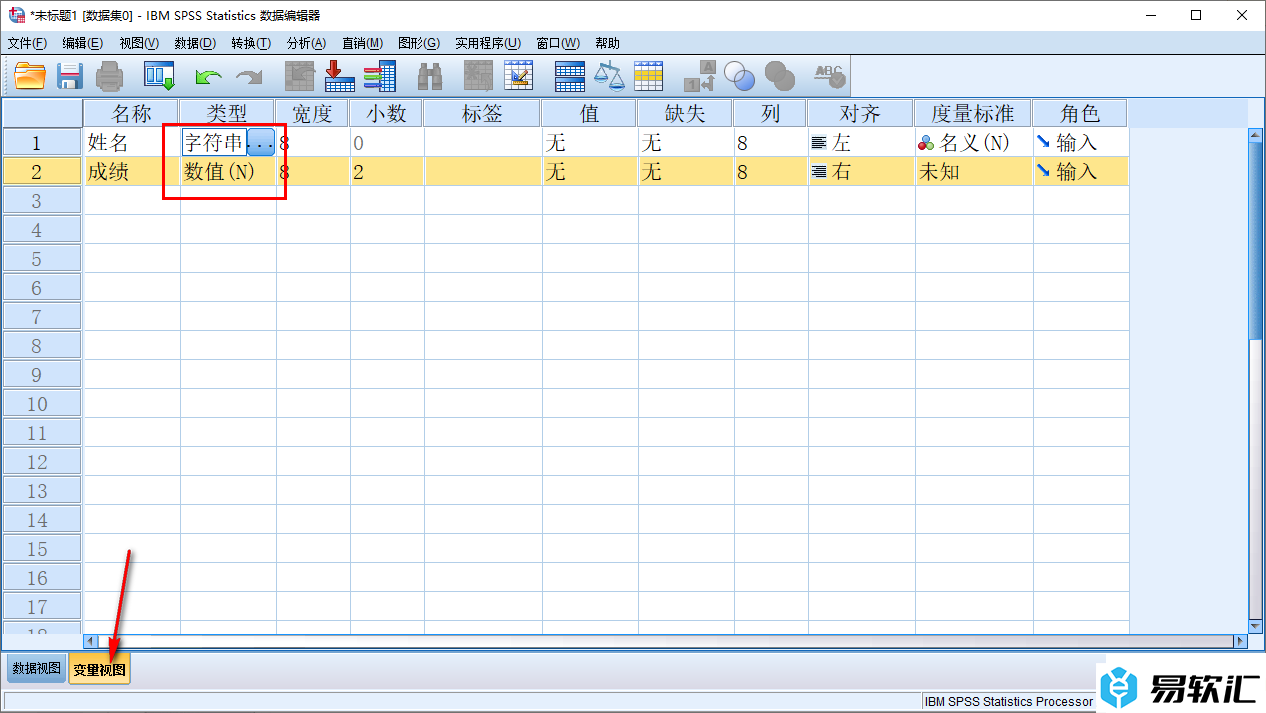Image resolution: width=1266 pixels, height=713 pixels.
Task: Click the 左 alignment cell for 姓名
Action: tap(861, 143)
